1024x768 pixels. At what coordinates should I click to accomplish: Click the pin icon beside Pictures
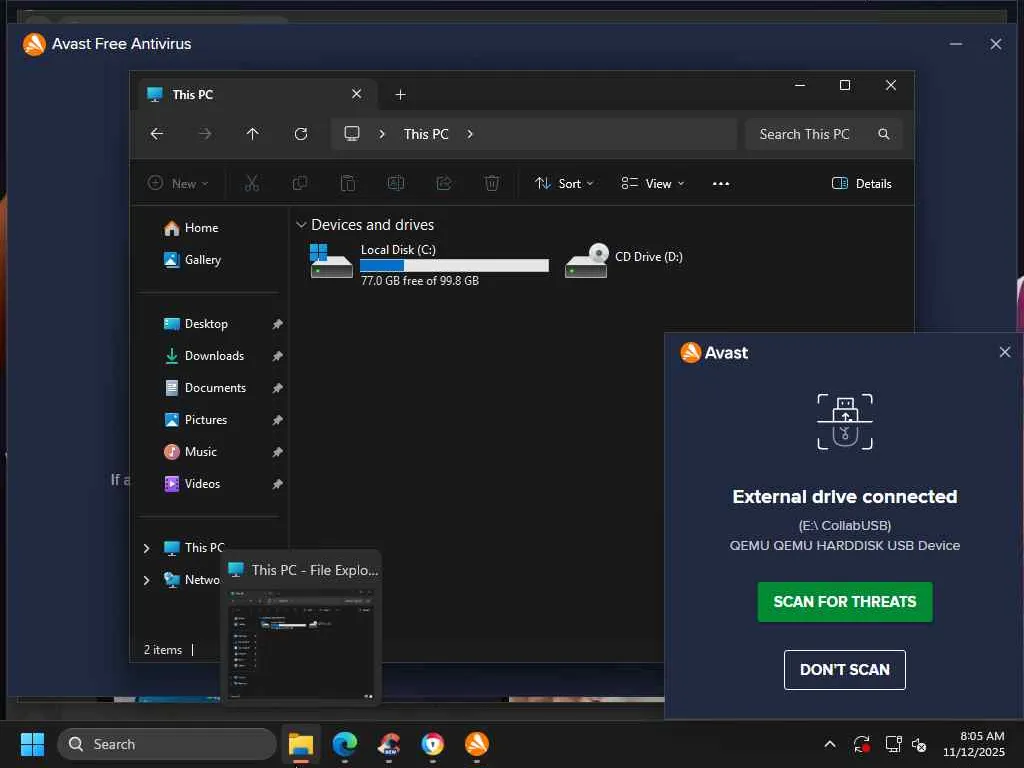pyautogui.click(x=278, y=420)
